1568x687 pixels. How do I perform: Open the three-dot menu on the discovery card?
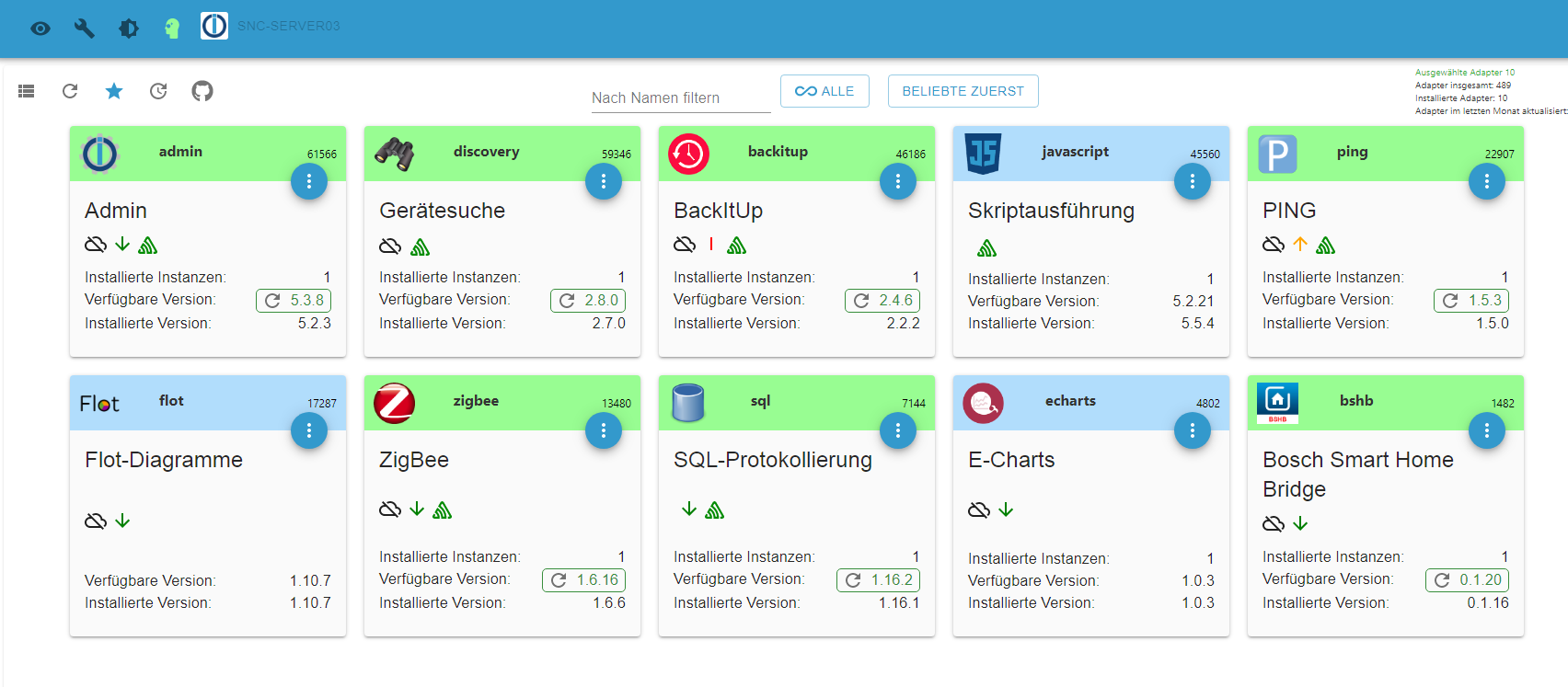pos(604,182)
